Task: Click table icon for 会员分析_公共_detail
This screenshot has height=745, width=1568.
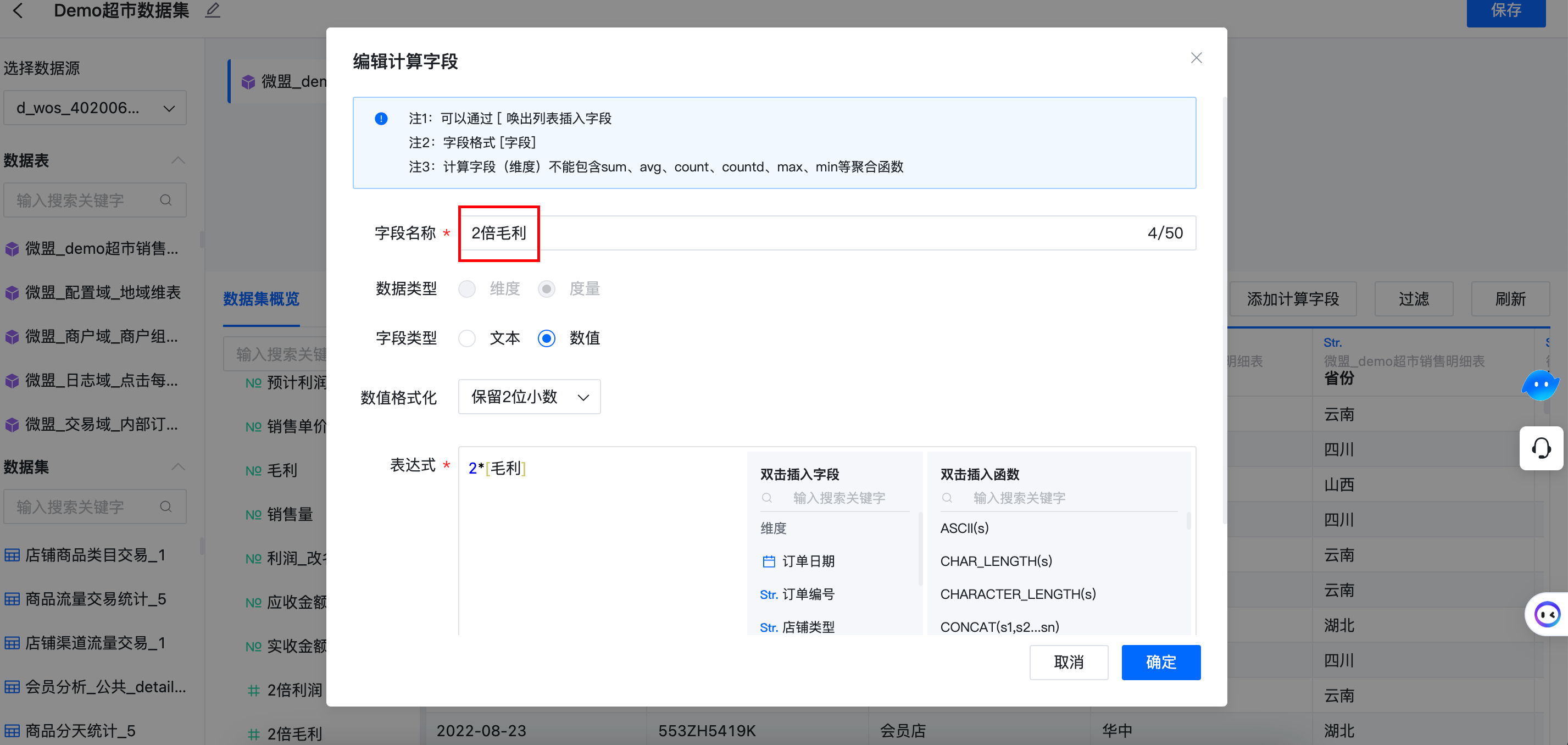Action: pos(12,687)
